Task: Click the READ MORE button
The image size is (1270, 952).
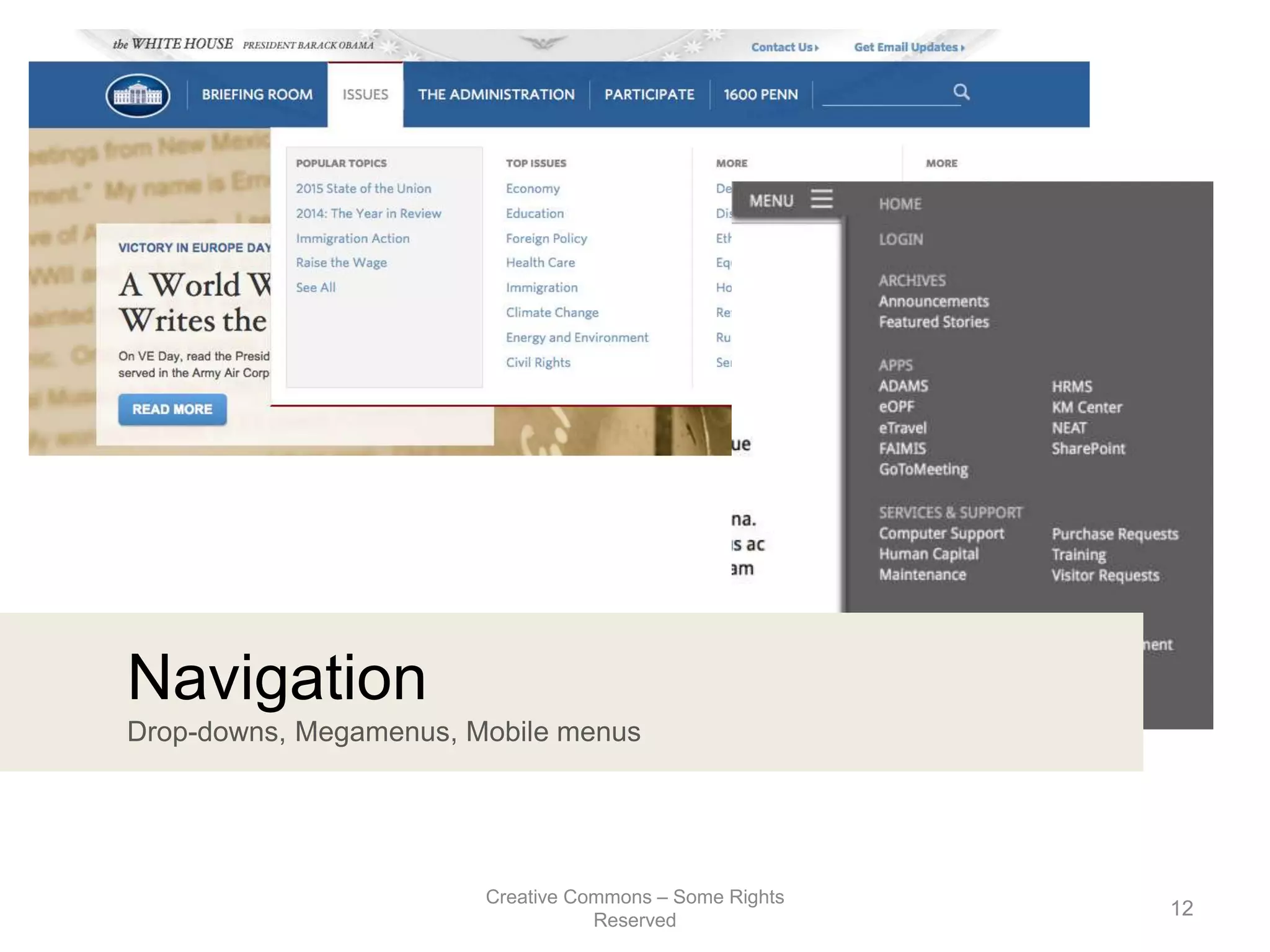Action: pos(172,410)
